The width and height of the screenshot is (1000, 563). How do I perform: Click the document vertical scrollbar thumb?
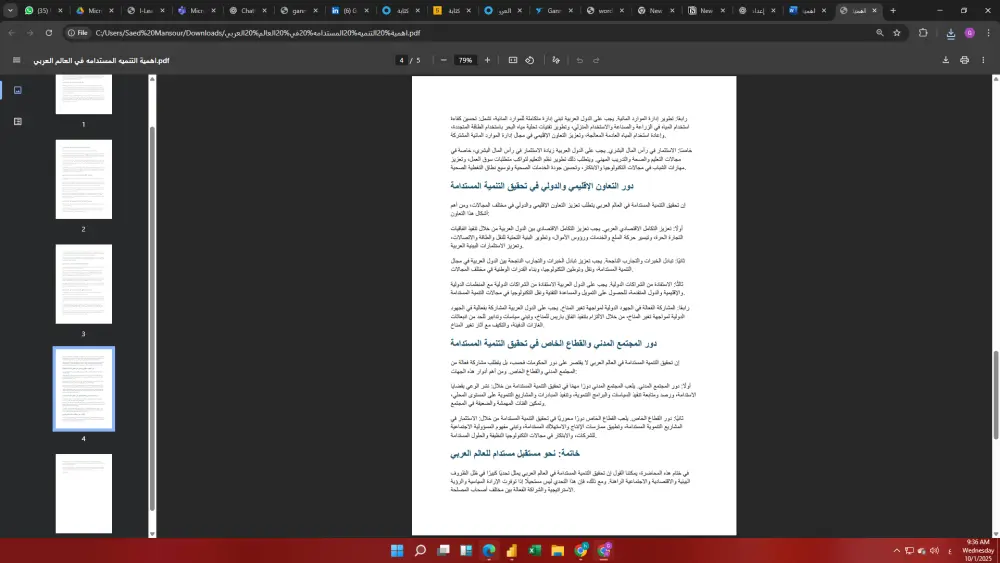click(x=996, y=395)
